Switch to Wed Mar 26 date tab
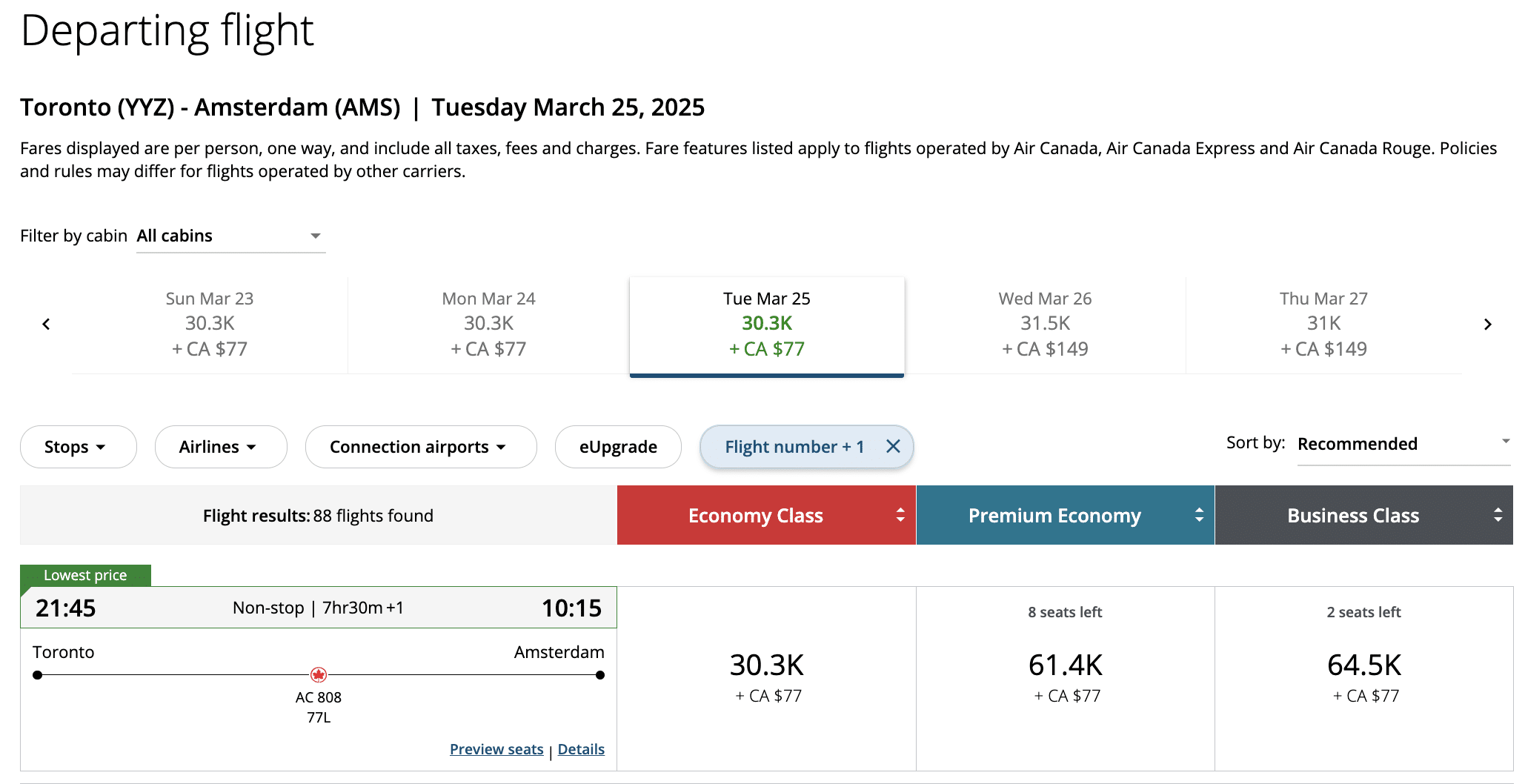Viewport: 1525px width, 784px height. tap(1045, 325)
